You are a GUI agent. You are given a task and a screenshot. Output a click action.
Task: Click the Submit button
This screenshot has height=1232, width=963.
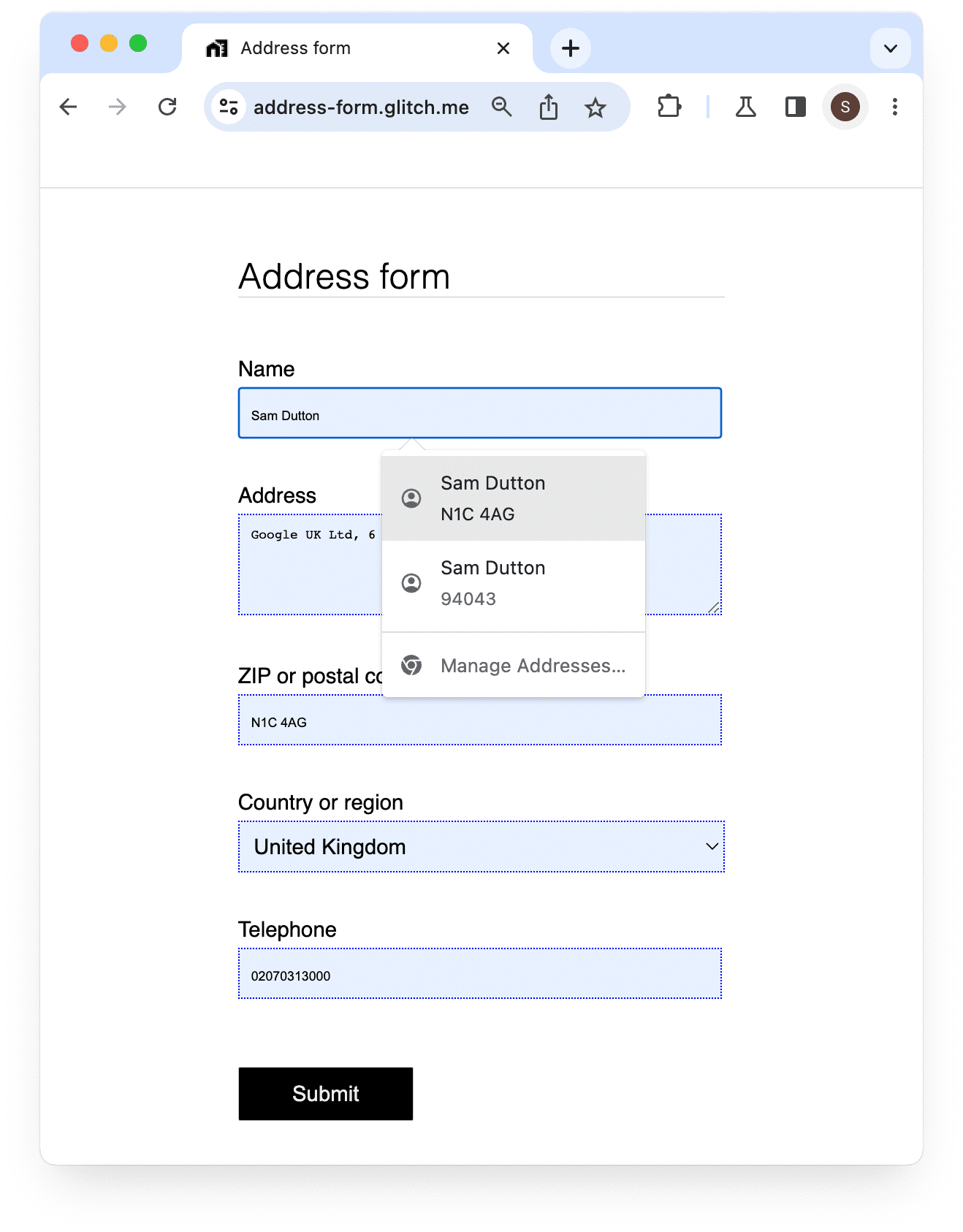click(325, 1094)
